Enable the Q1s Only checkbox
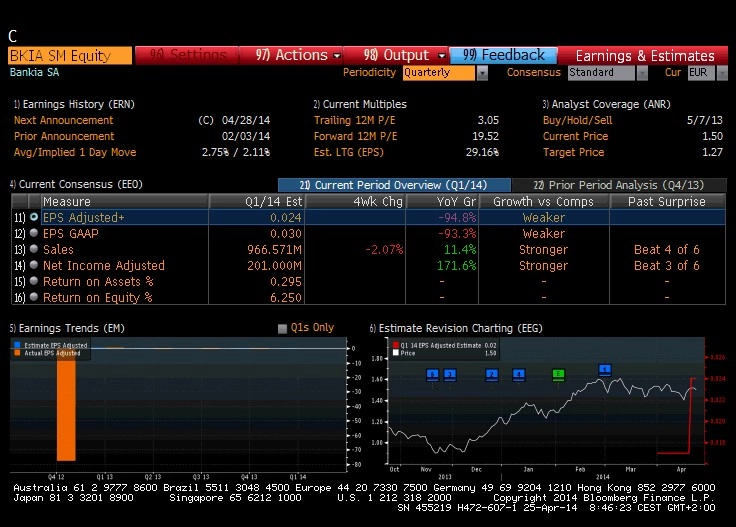This screenshot has width=736, height=527. pos(282,328)
